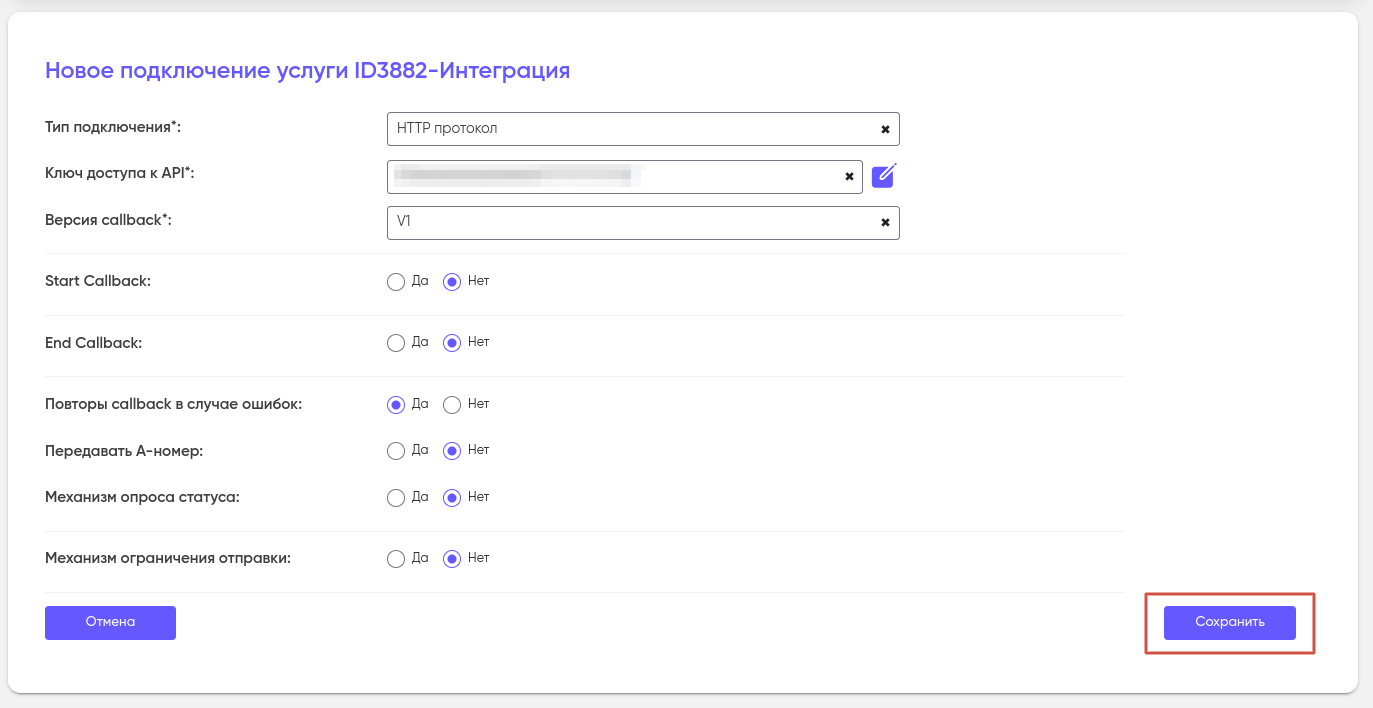Open the Тип подключения dropdown
1373x708 pixels.
pos(630,129)
